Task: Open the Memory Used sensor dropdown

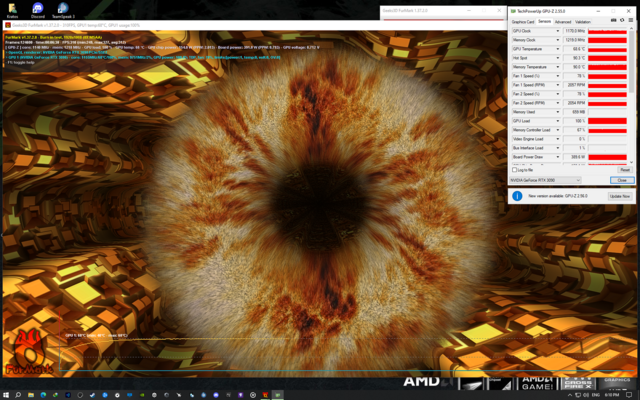Action: (x=558, y=112)
